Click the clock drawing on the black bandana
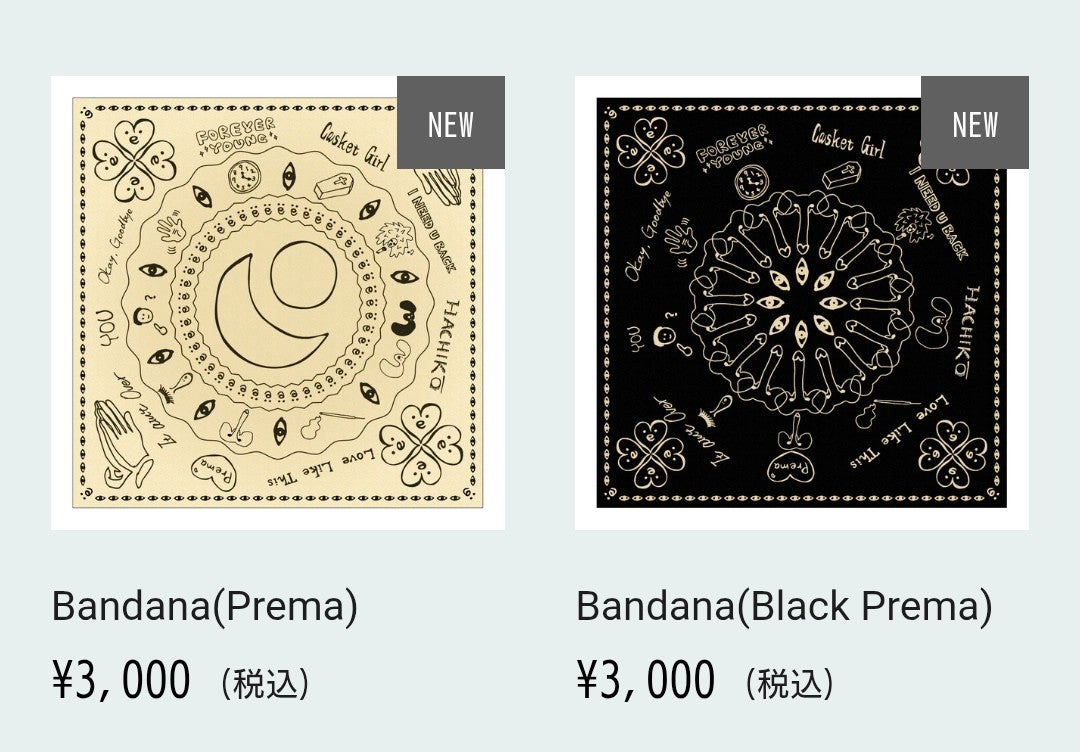Screen dimensions: 1080x752 pyautogui.click(x=751, y=181)
